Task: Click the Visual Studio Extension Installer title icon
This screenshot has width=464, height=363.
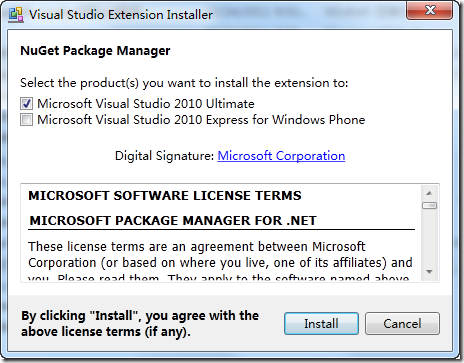Action: pos(16,15)
